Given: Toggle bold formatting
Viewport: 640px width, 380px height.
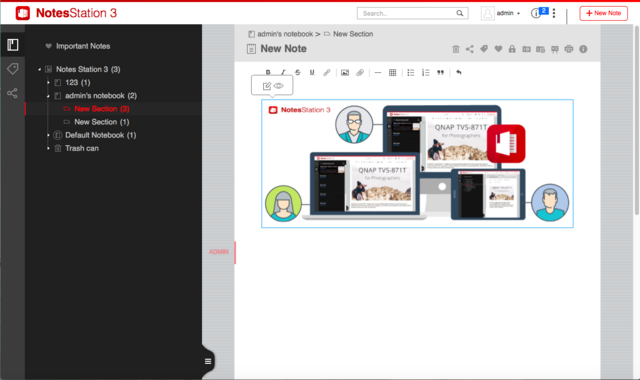Looking at the screenshot, I should point(268,72).
